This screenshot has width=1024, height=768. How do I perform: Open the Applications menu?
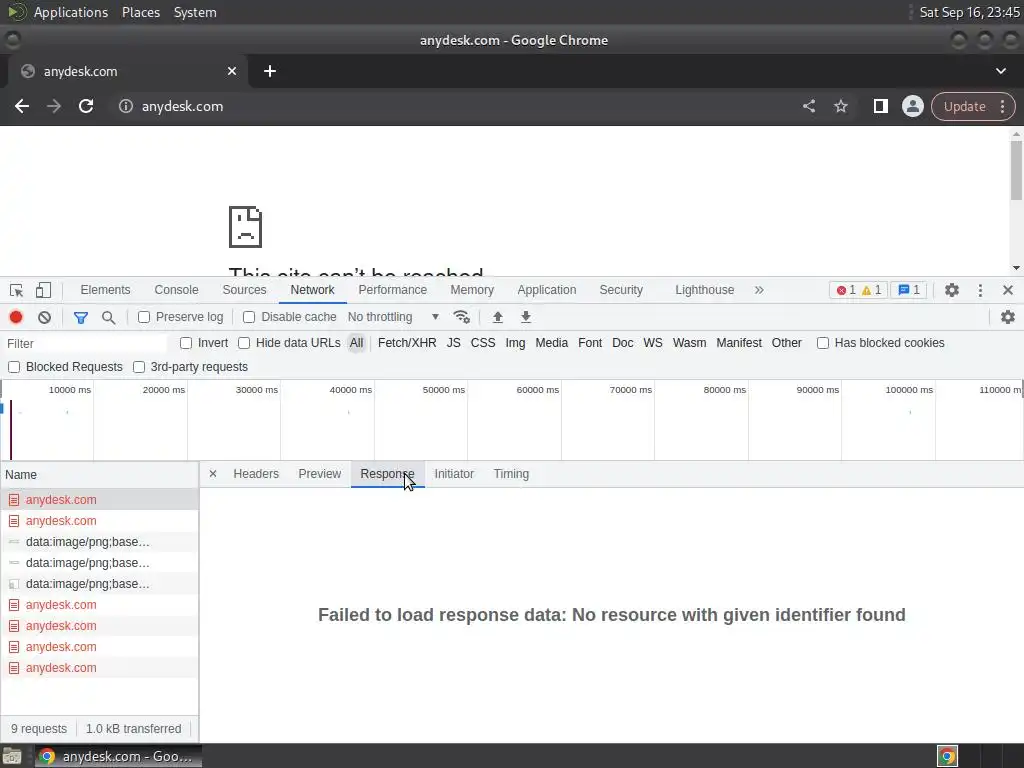71,12
